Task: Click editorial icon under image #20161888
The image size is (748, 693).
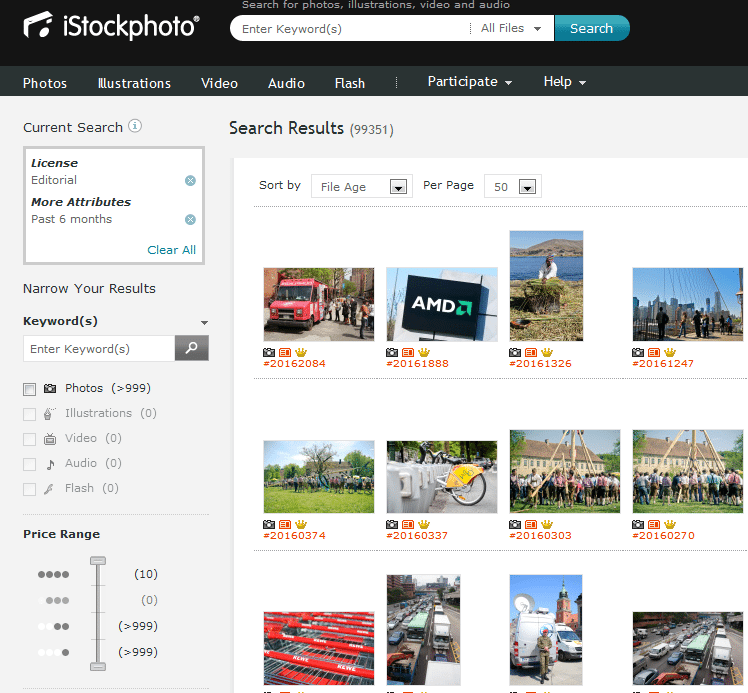Action: pos(408,352)
